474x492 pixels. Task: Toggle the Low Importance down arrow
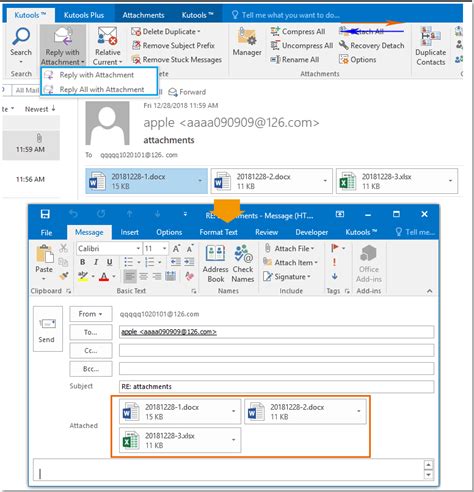[335, 276]
